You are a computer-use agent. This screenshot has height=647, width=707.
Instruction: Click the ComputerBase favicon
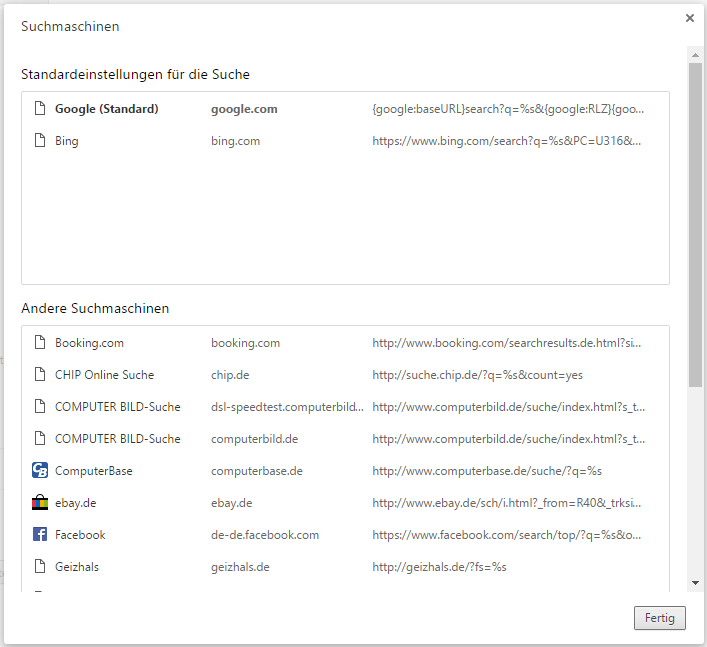[40, 471]
